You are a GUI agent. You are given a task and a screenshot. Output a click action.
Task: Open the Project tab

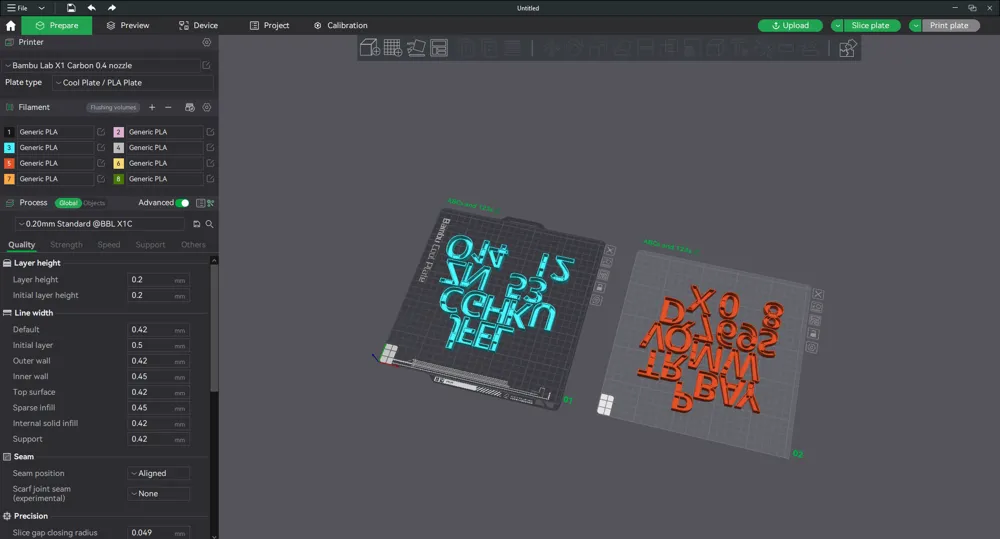point(269,26)
